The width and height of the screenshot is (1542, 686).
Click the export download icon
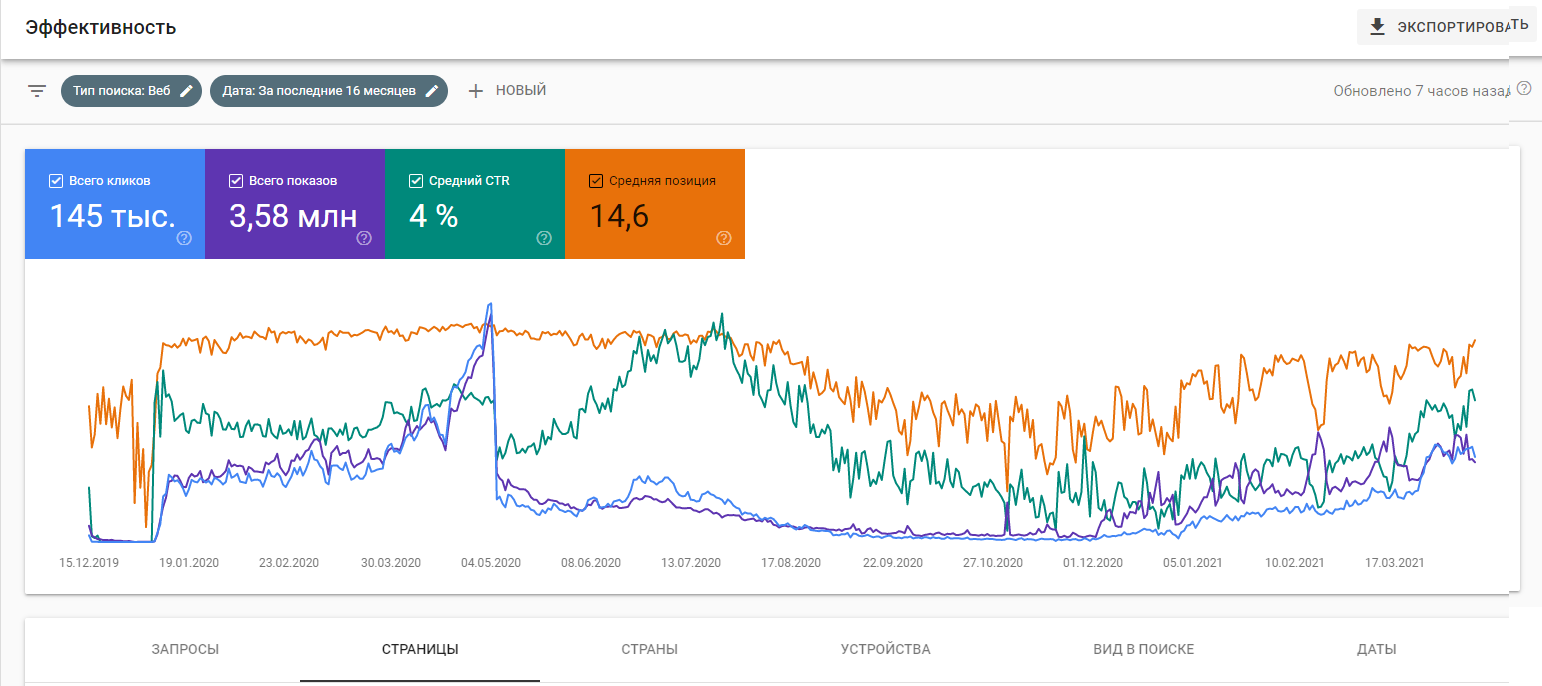click(1378, 27)
